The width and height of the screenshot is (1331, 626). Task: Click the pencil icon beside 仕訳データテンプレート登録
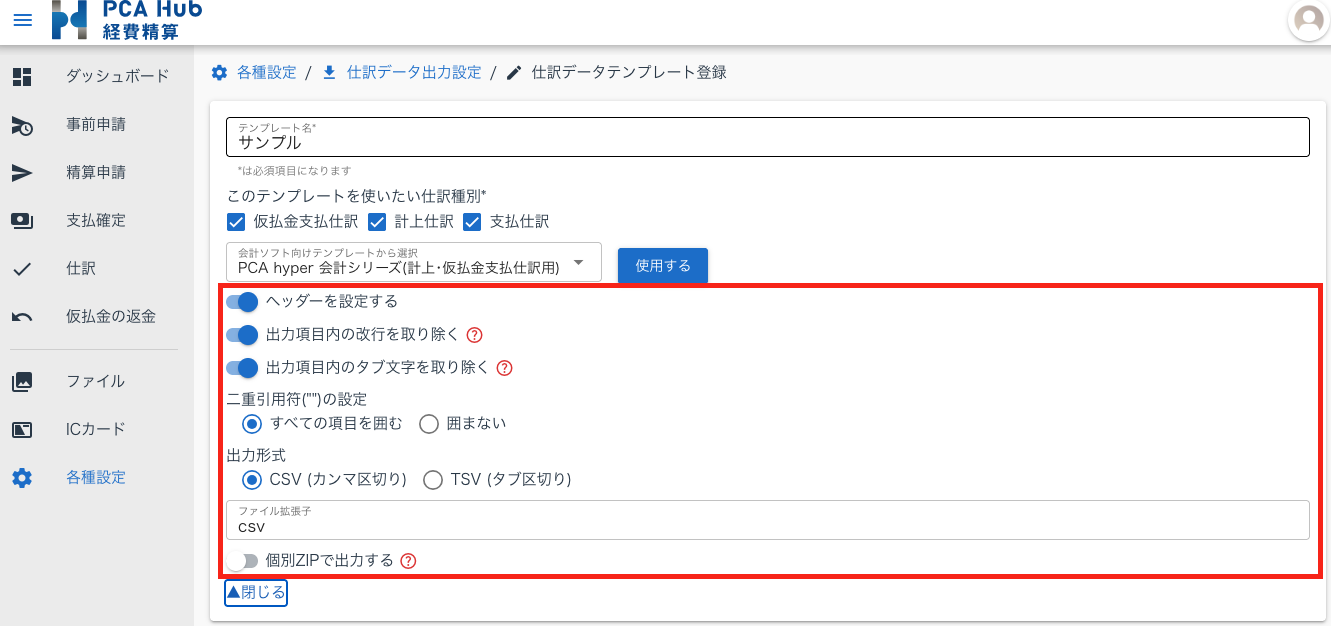pyautogui.click(x=514, y=73)
